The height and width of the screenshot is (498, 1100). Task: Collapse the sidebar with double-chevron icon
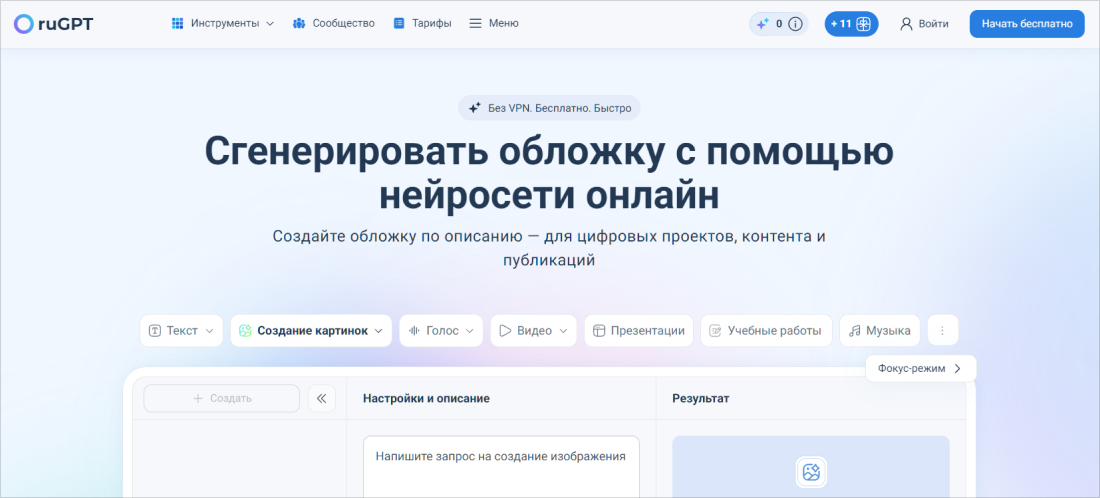(321, 398)
